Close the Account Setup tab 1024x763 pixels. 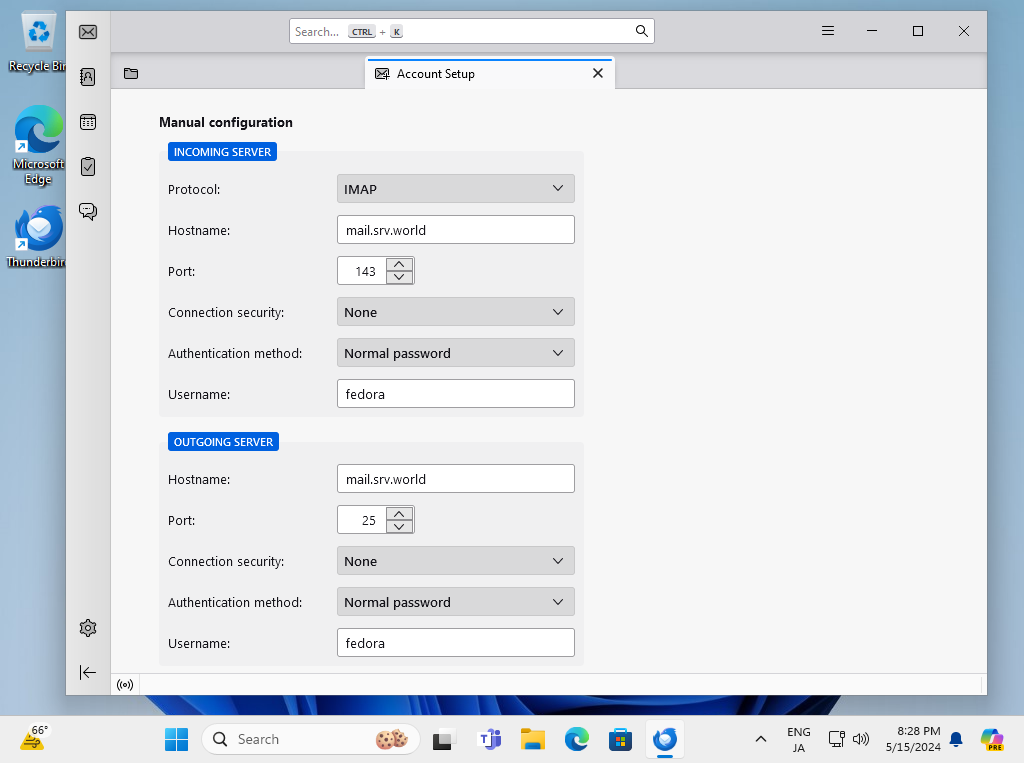pos(598,73)
